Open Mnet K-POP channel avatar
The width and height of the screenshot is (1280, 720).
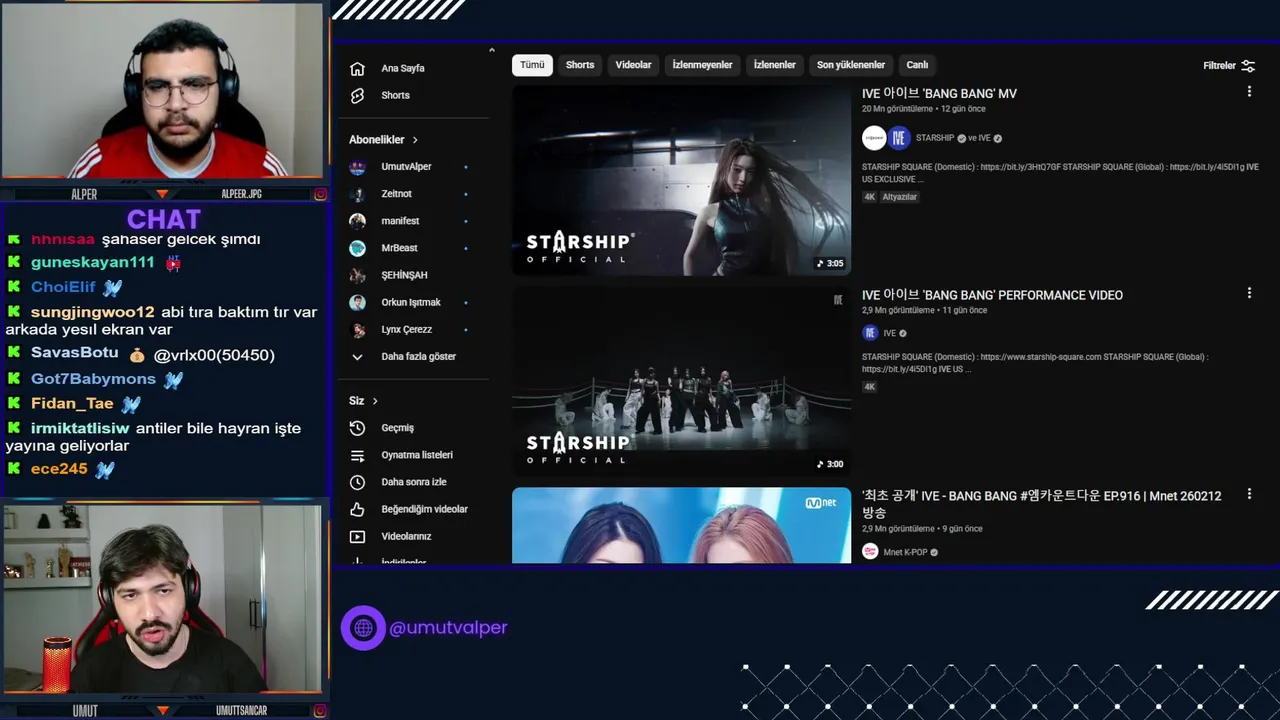[x=870, y=552]
